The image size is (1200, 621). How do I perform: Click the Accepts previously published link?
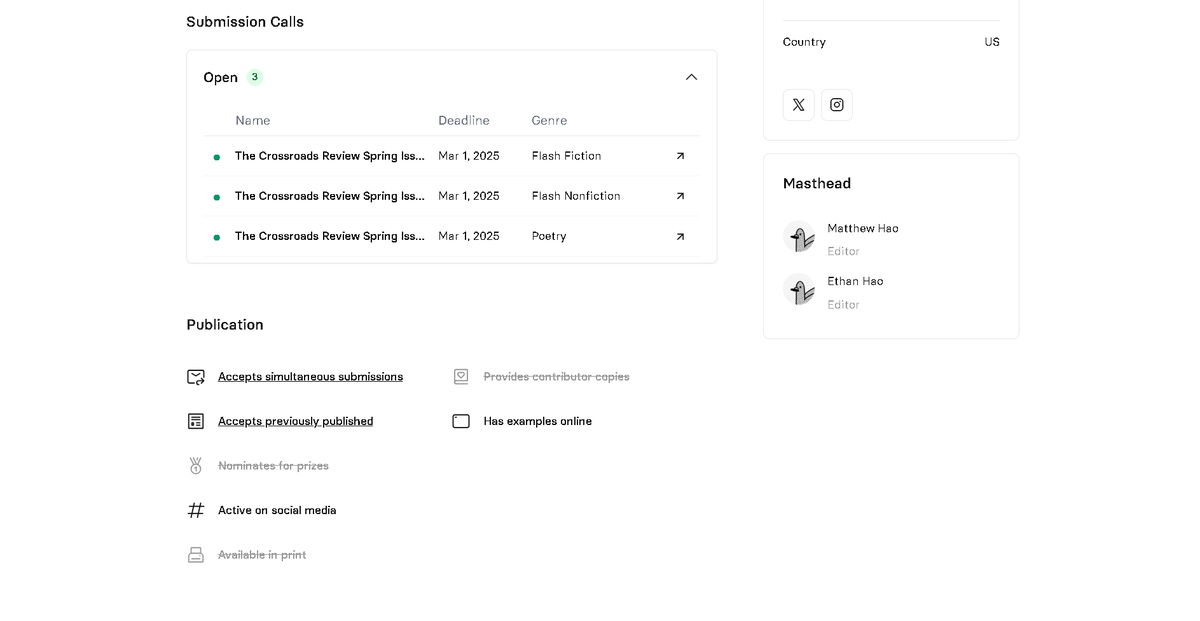tap(295, 421)
